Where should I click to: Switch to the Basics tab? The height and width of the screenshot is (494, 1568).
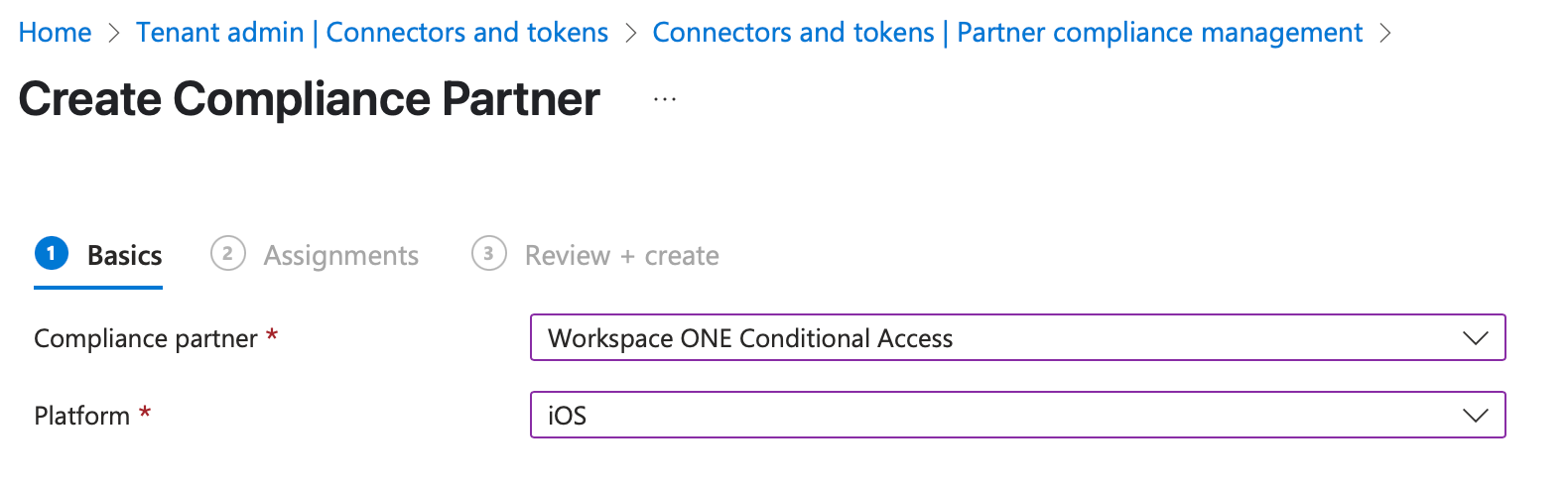click(x=124, y=256)
